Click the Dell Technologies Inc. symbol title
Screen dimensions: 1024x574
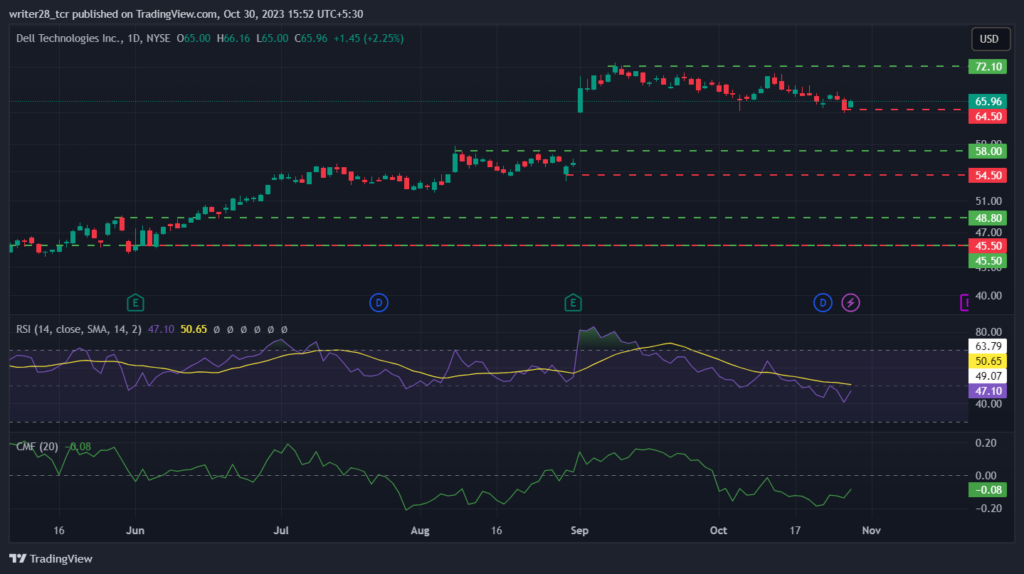69,39
